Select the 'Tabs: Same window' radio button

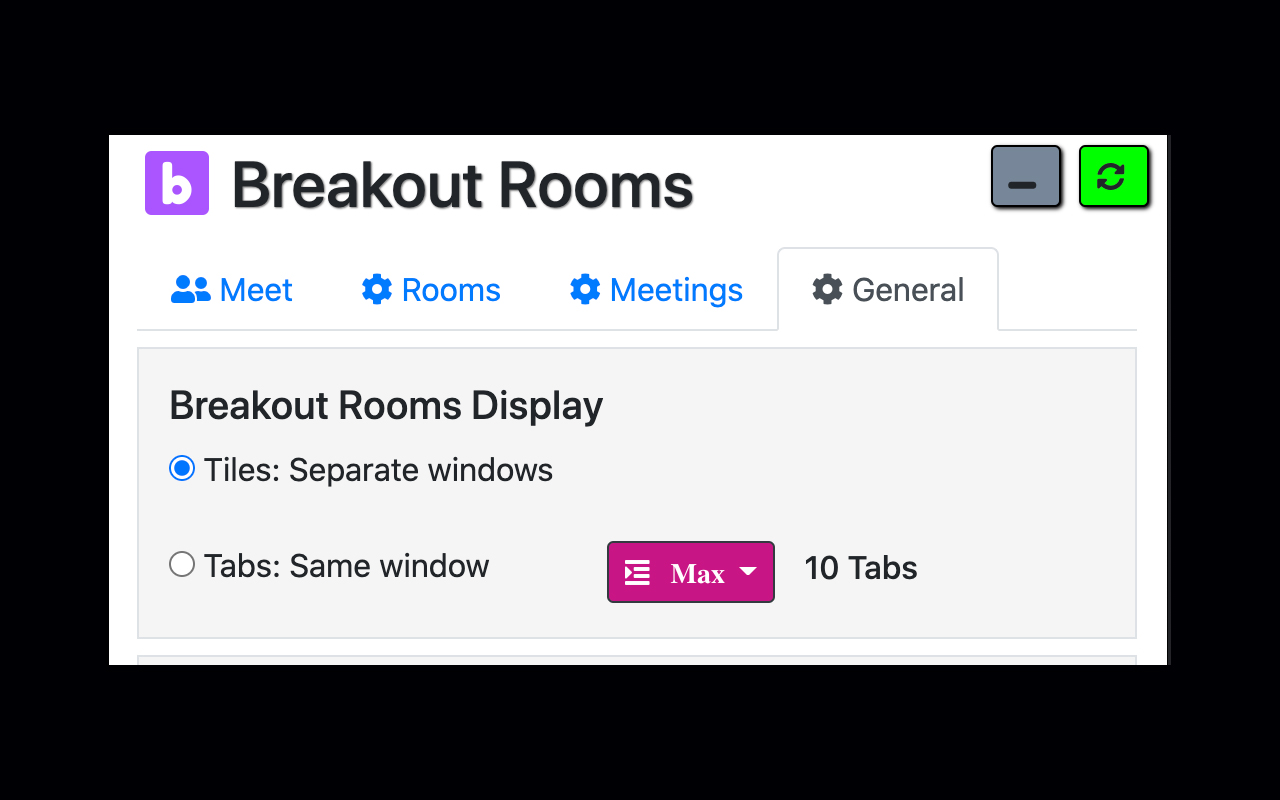click(182, 563)
